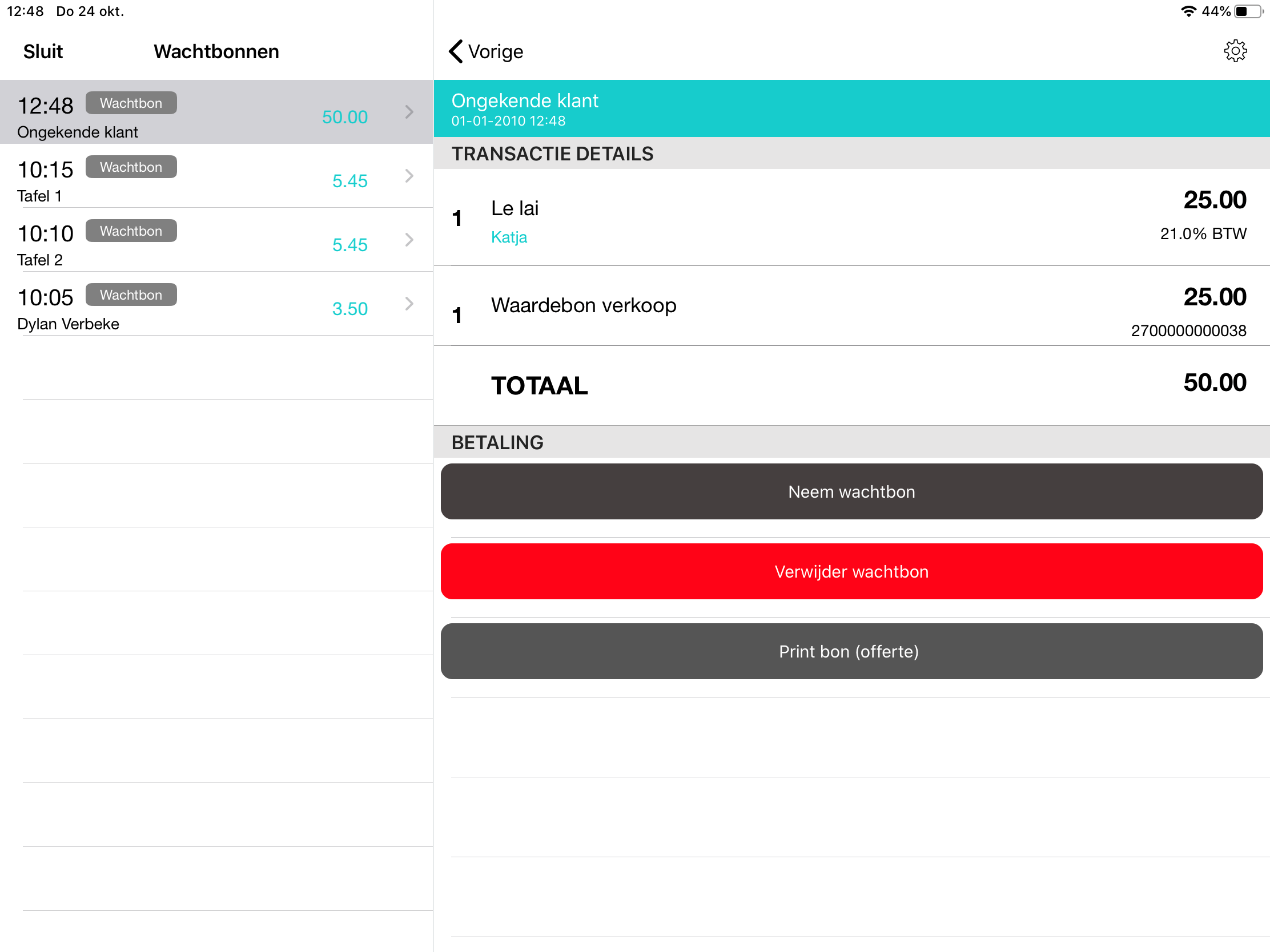1270x952 pixels.
Task: Expand the 12:48 Ongekende klant chevron
Action: point(409,111)
